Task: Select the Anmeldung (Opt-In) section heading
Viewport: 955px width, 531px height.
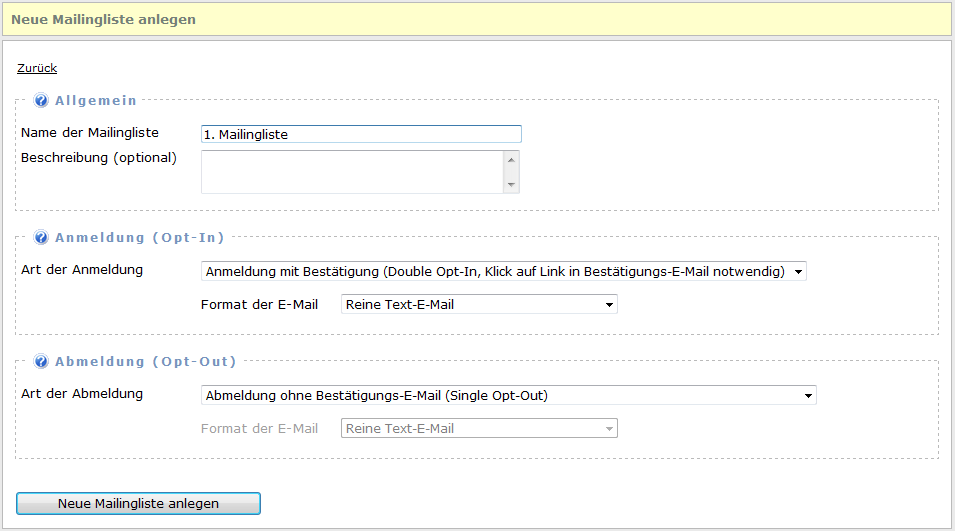Action: pos(139,238)
